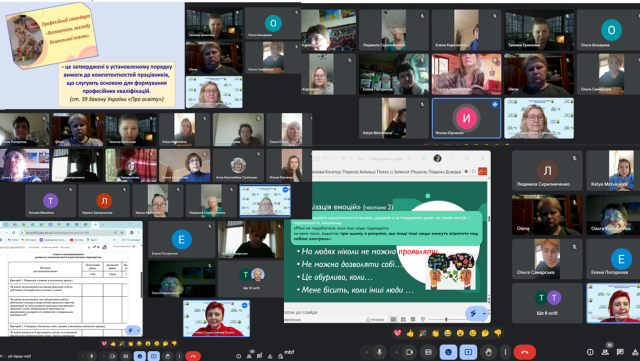
Task: Send the thumbs down emoji reaction on the right
Action: pyautogui.click(x=498, y=333)
